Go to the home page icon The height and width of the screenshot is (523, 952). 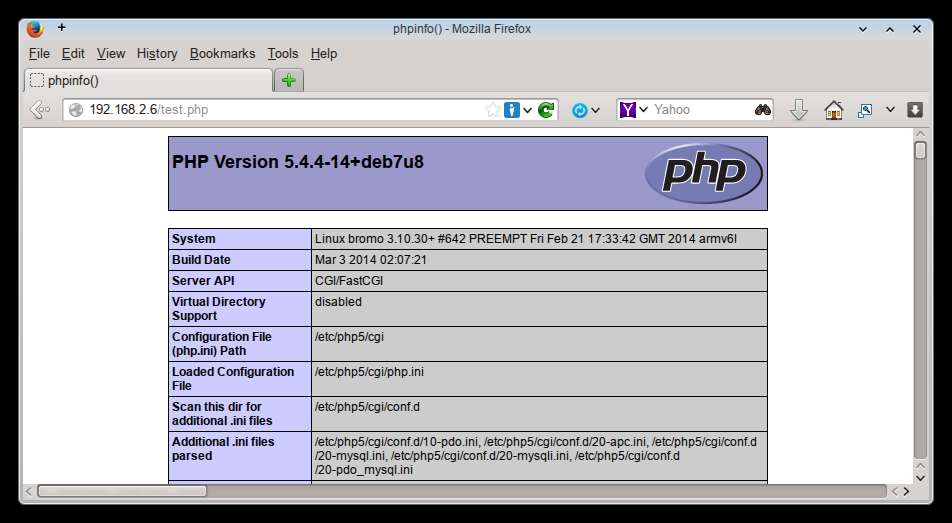[833, 110]
